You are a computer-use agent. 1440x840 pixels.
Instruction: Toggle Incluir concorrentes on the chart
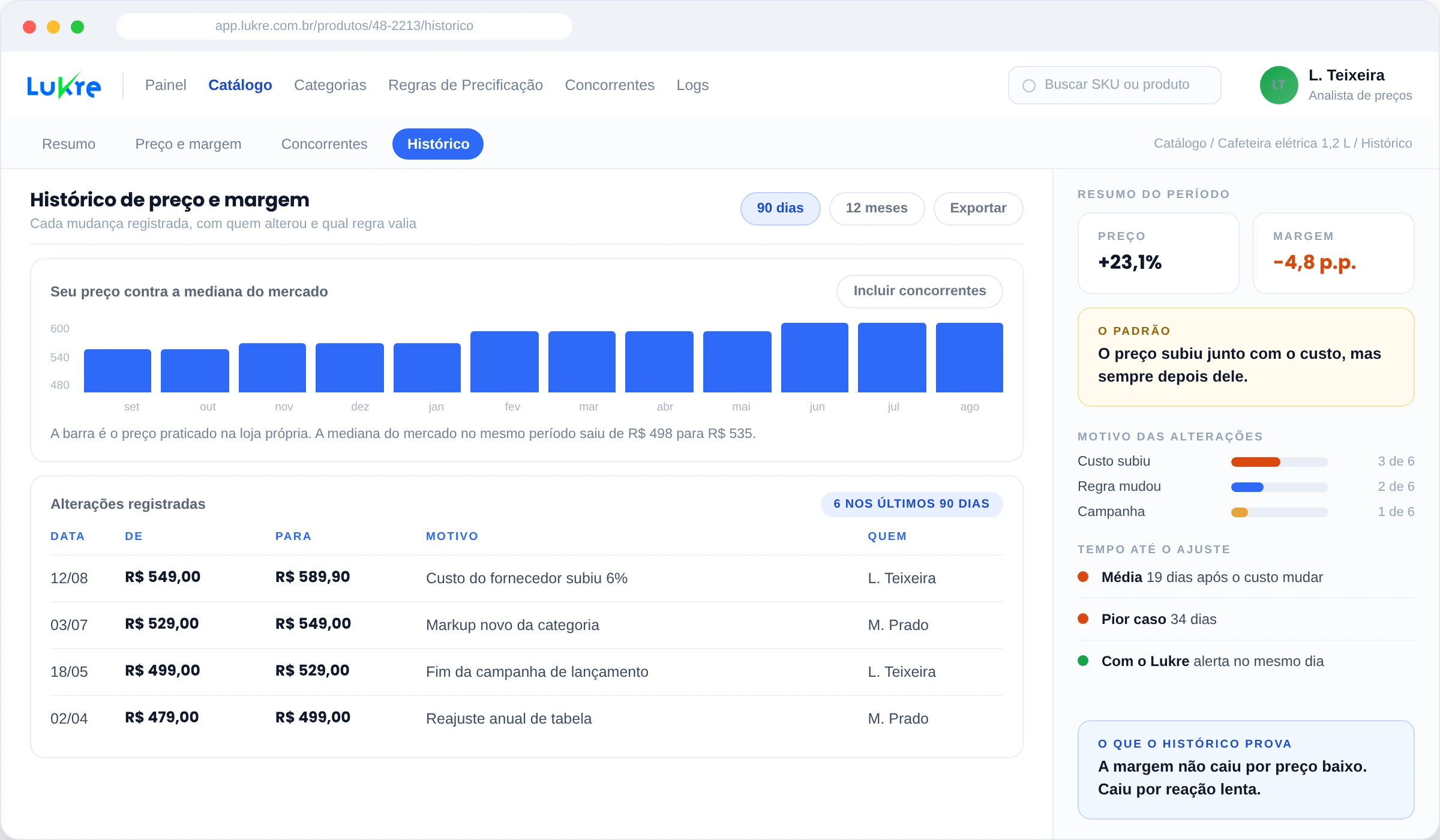pos(919,291)
